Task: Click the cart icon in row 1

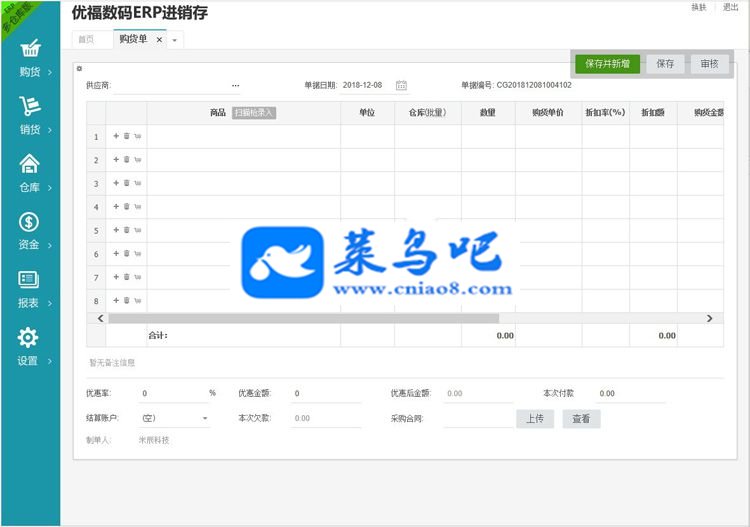Action: click(138, 136)
